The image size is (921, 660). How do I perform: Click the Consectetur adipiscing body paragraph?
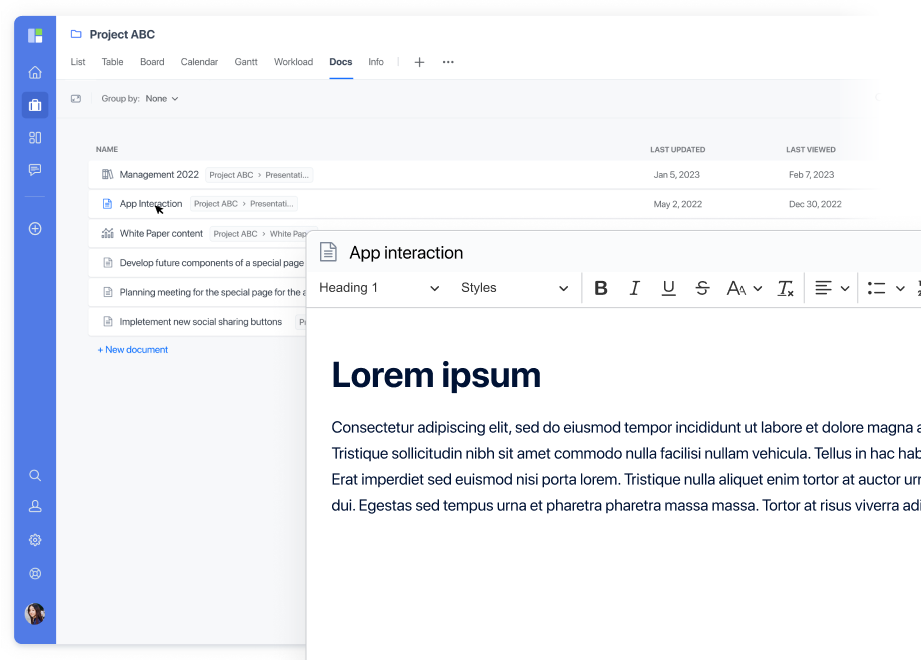pos(626,466)
